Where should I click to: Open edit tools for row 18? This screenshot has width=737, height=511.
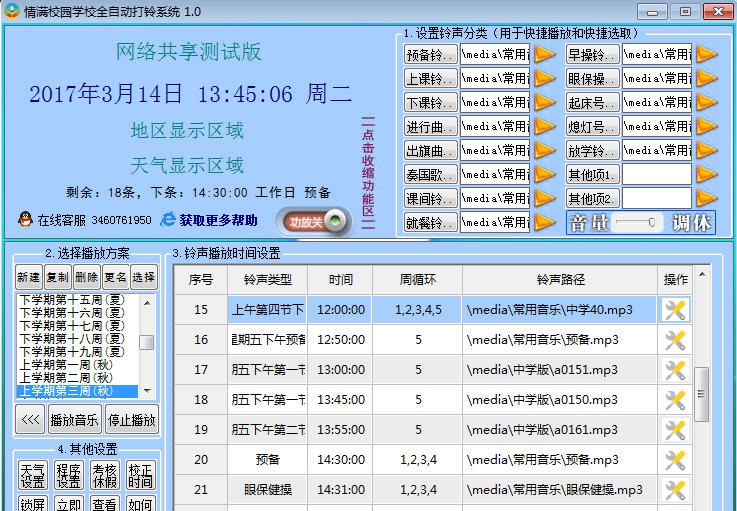(x=675, y=400)
